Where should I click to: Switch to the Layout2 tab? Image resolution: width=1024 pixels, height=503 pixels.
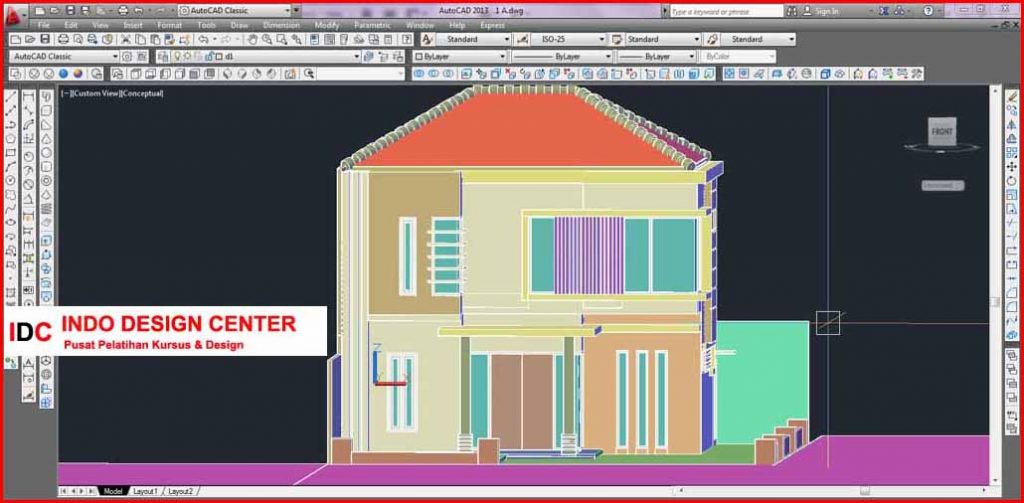coord(180,491)
